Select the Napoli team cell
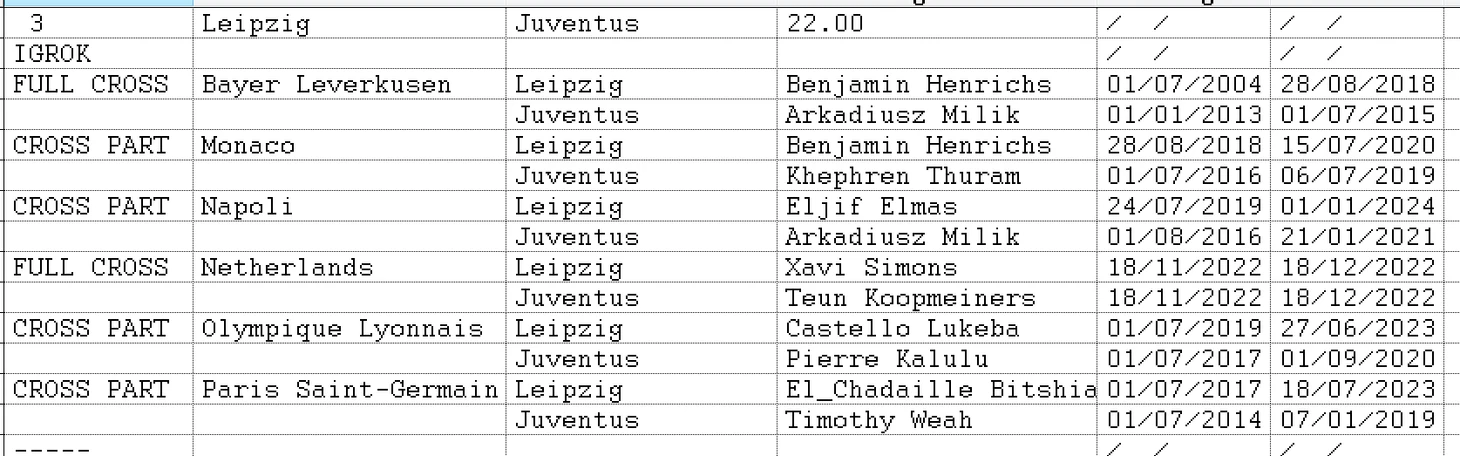The width and height of the screenshot is (1460, 456). click(349, 206)
